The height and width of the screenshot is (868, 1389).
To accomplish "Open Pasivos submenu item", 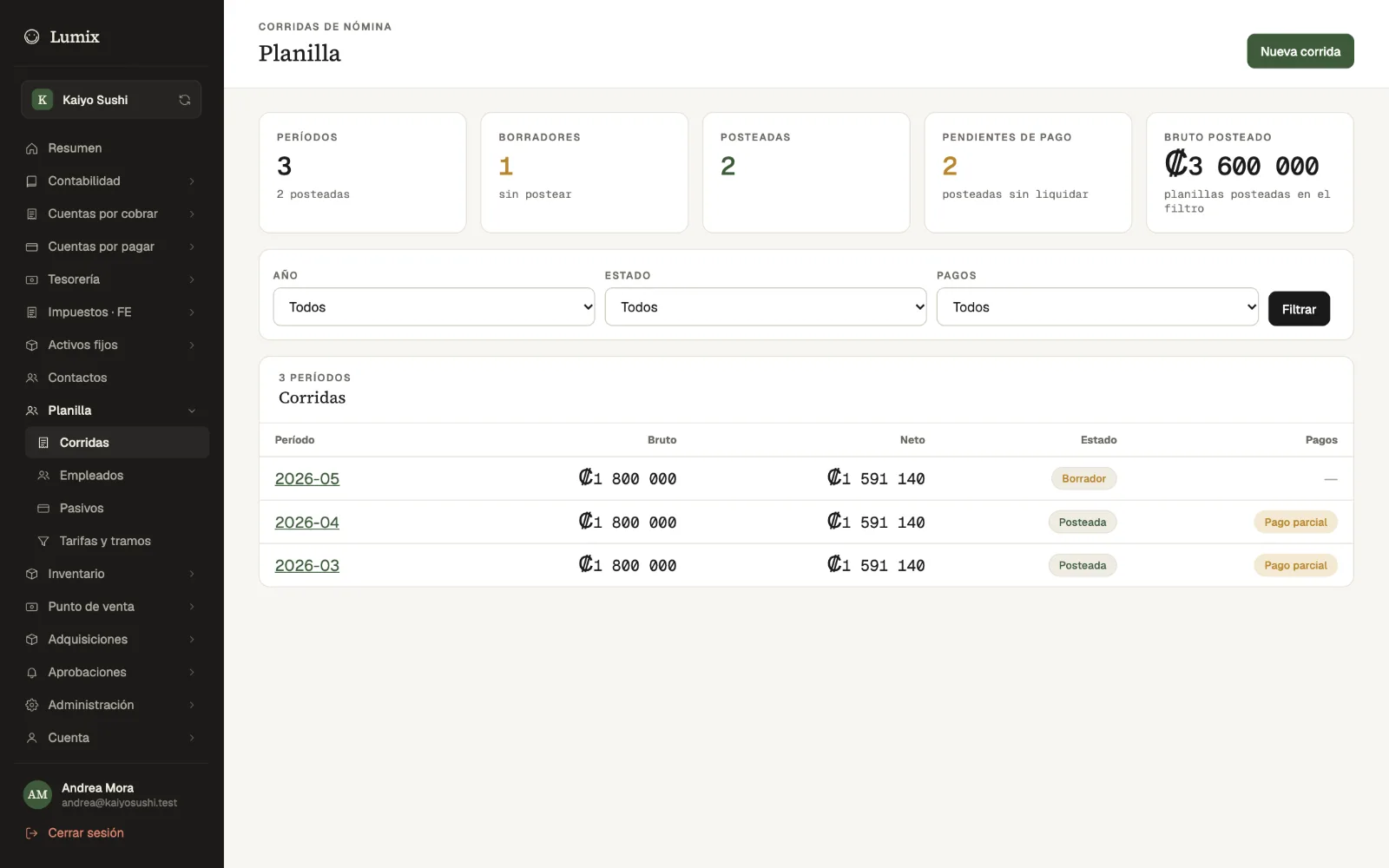I will [117, 509].
